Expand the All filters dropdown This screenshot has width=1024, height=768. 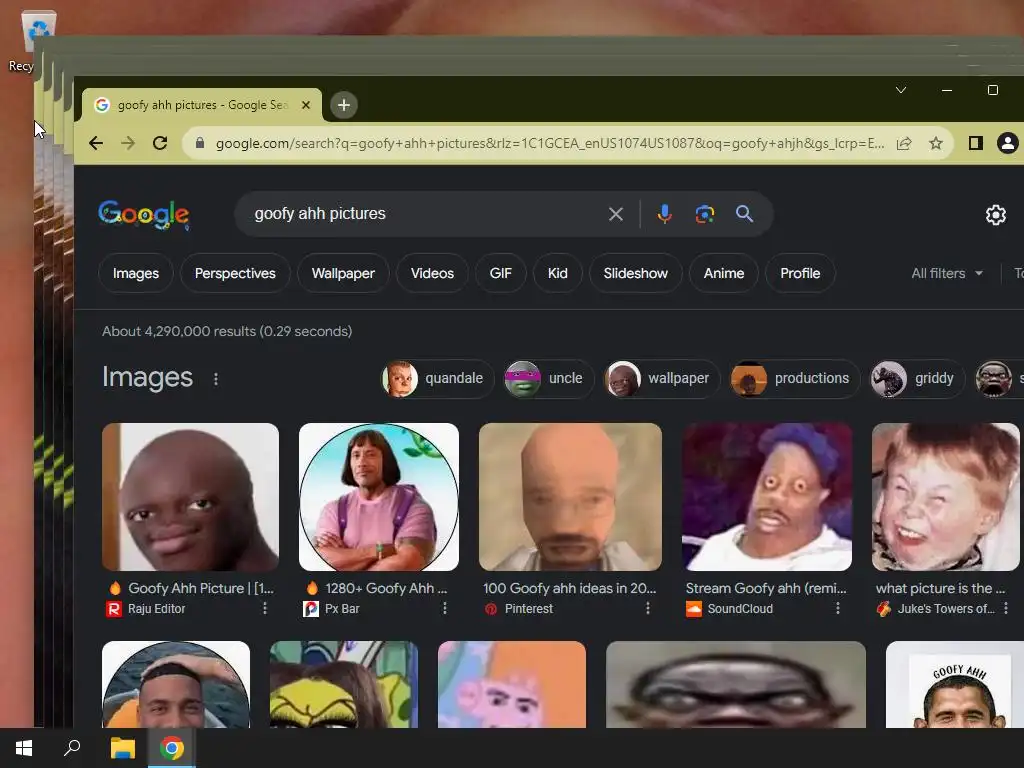[947, 274]
